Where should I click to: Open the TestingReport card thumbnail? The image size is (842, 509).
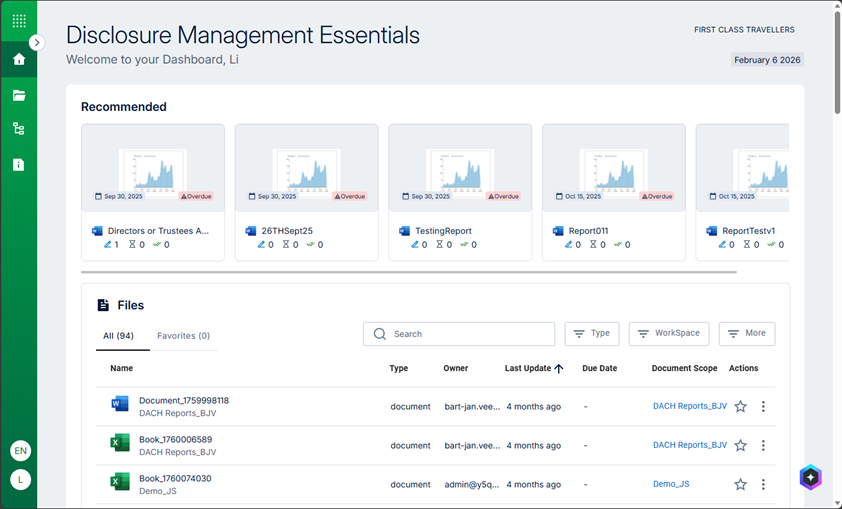pos(460,168)
